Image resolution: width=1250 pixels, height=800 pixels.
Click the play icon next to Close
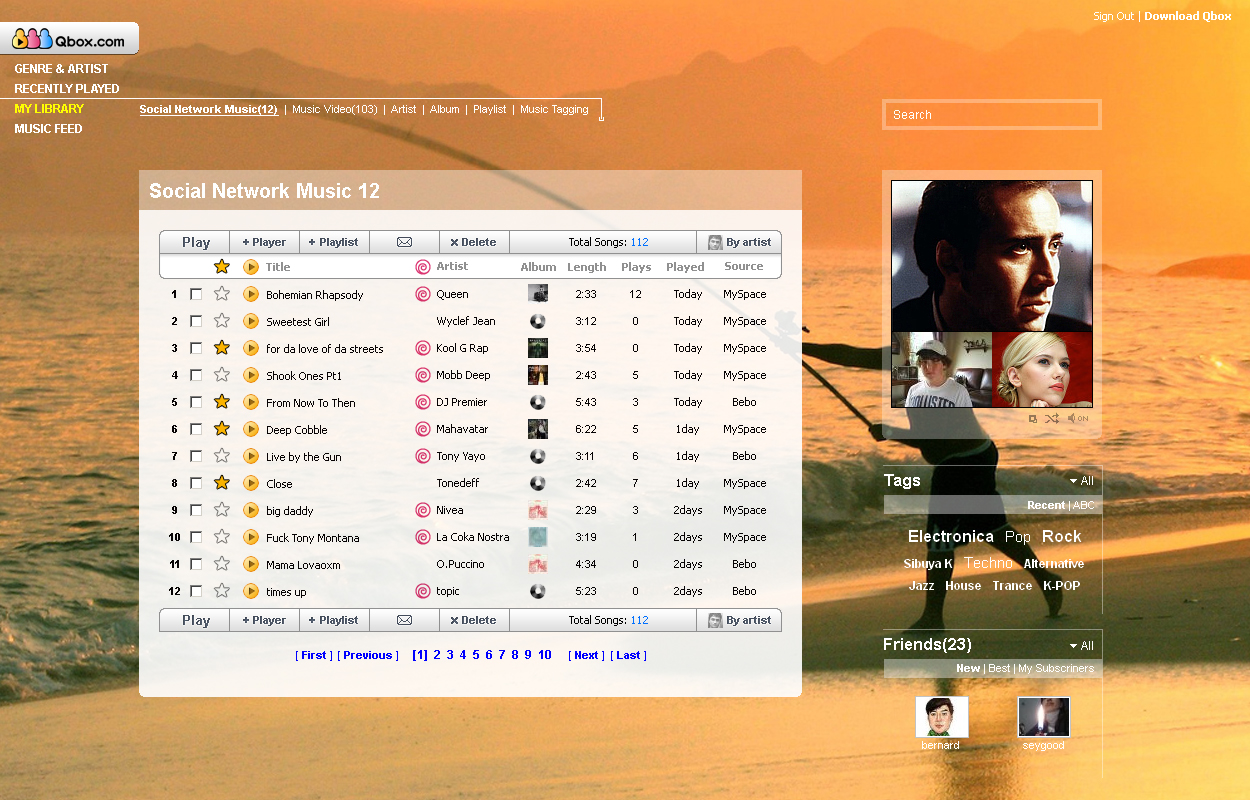click(251, 483)
